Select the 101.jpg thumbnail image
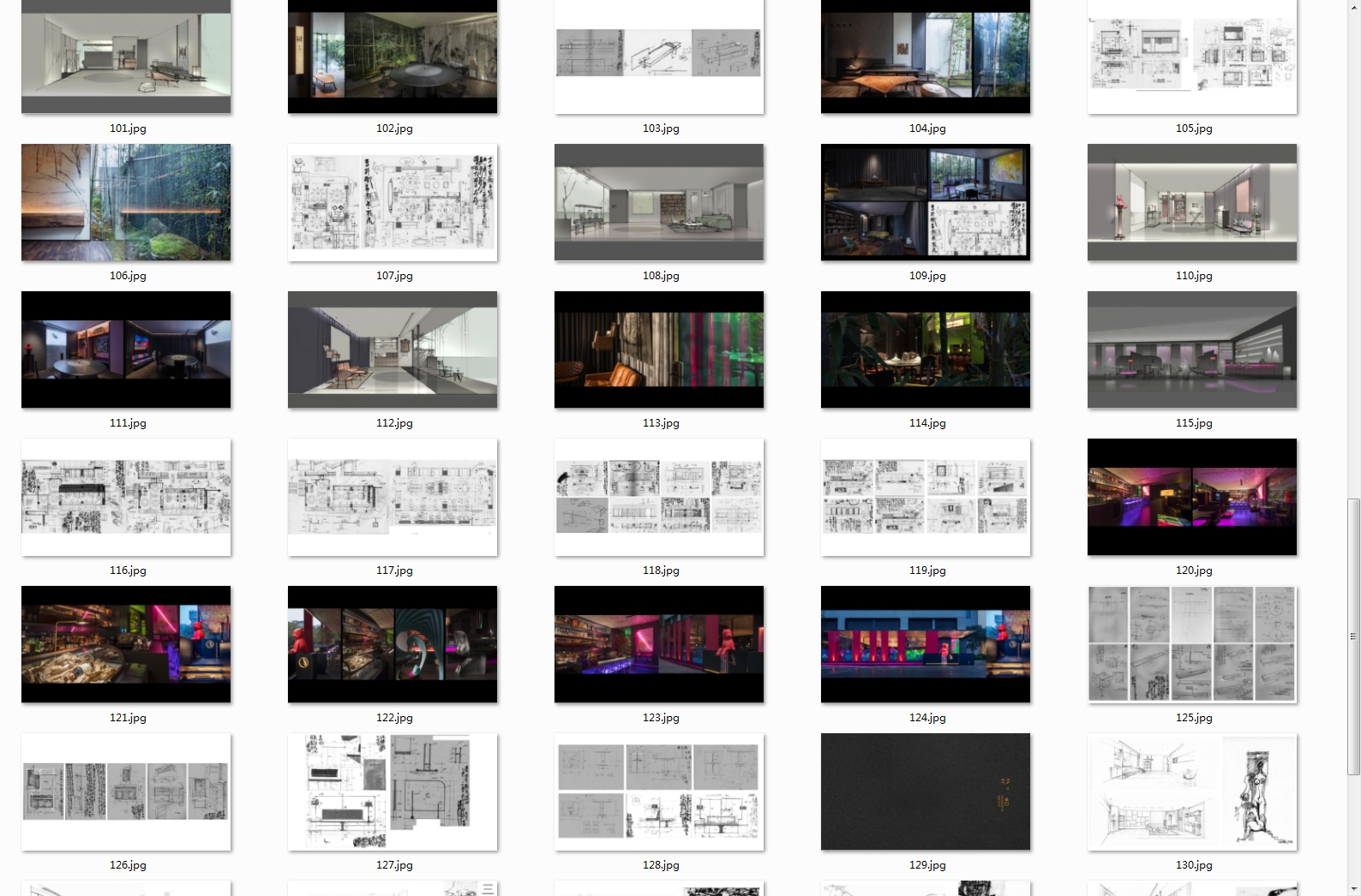1361x896 pixels. [x=126, y=57]
